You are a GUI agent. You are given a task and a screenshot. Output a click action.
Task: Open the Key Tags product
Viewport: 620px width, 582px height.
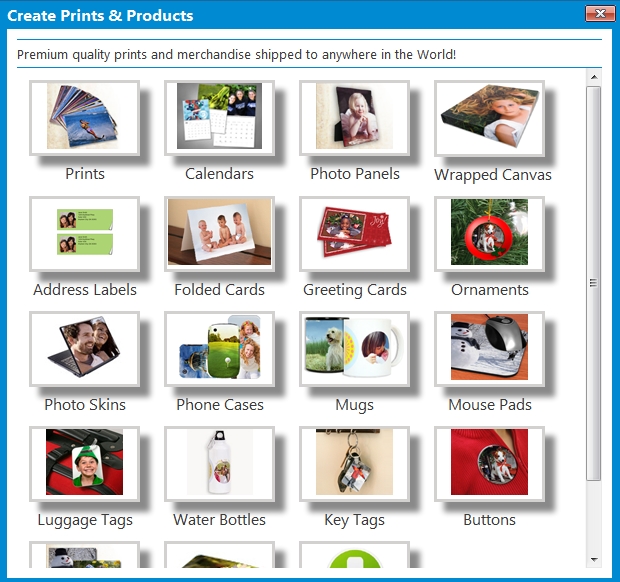point(354,463)
